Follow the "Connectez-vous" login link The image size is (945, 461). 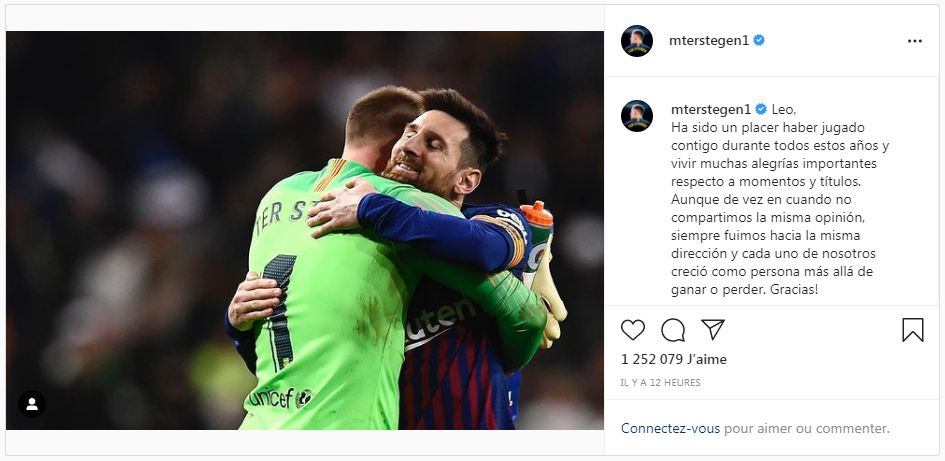coord(670,428)
